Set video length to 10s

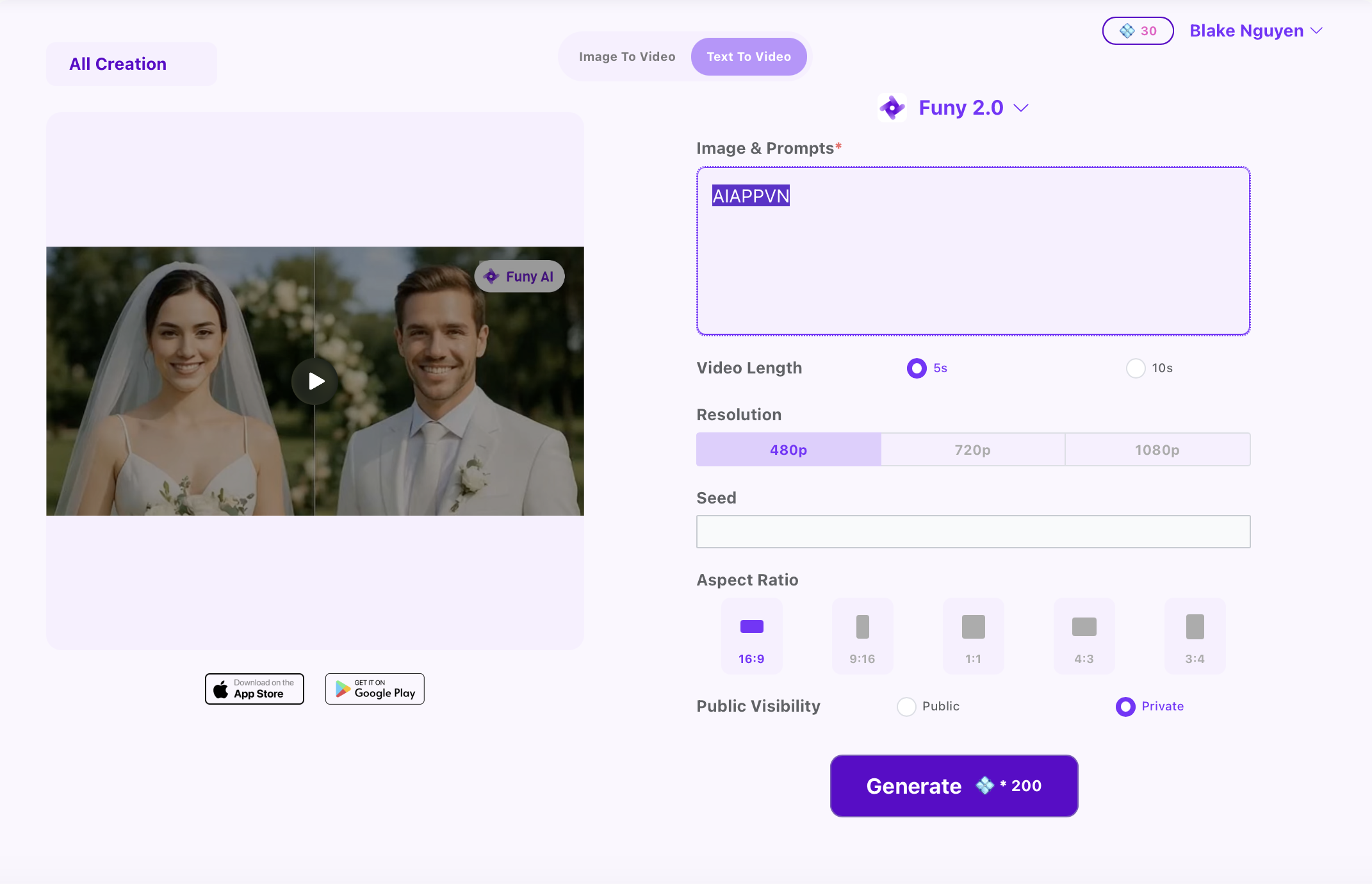pos(1136,368)
